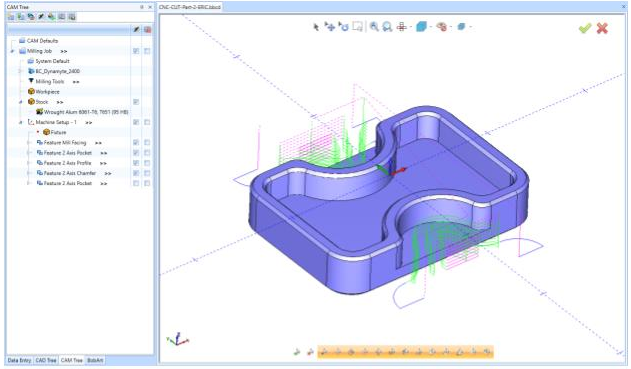Toggle the Stock visibility checkbox
Image resolution: width=631 pixels, height=369 pixels.
[x=136, y=102]
